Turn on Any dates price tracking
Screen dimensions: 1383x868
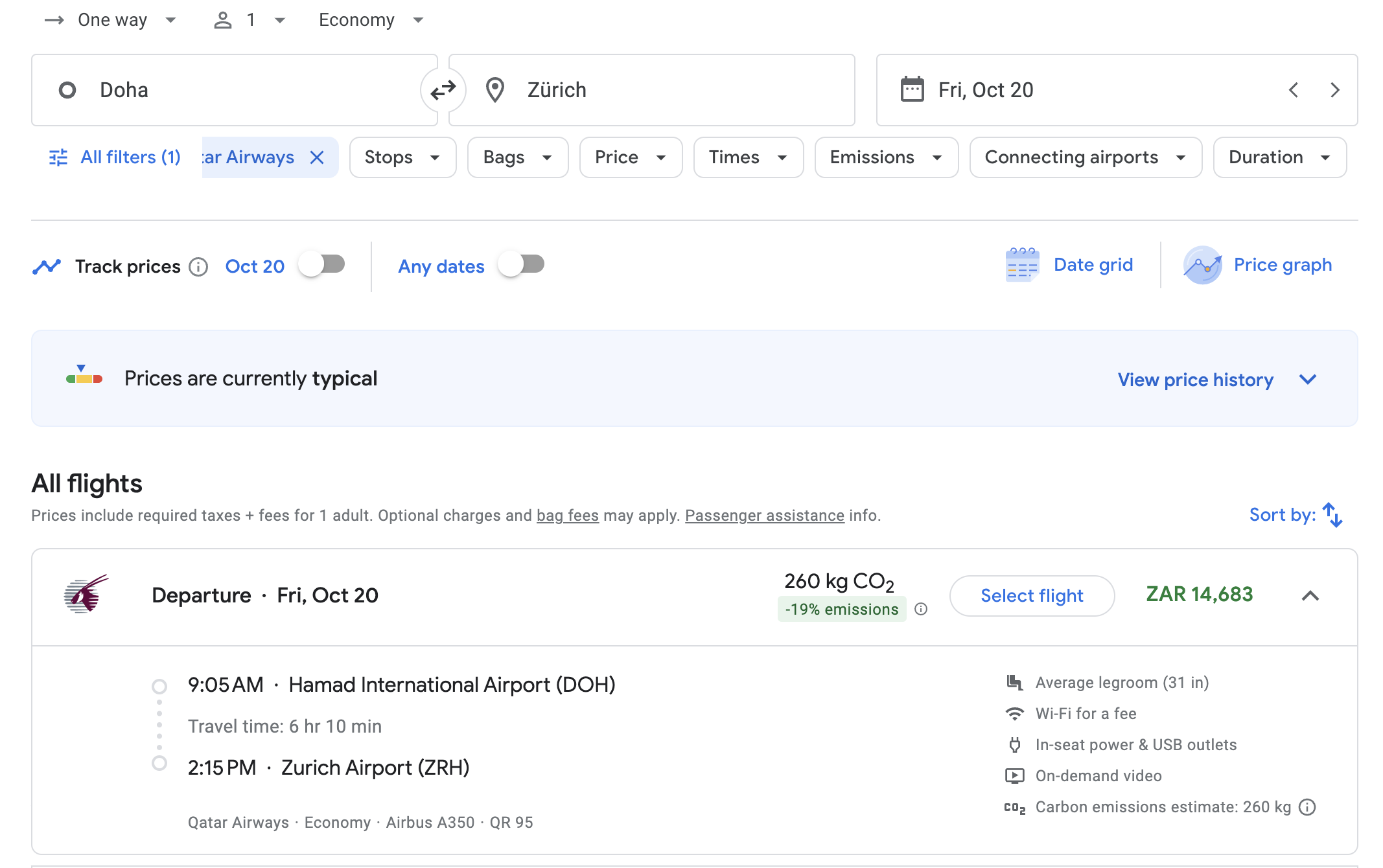tap(521, 264)
